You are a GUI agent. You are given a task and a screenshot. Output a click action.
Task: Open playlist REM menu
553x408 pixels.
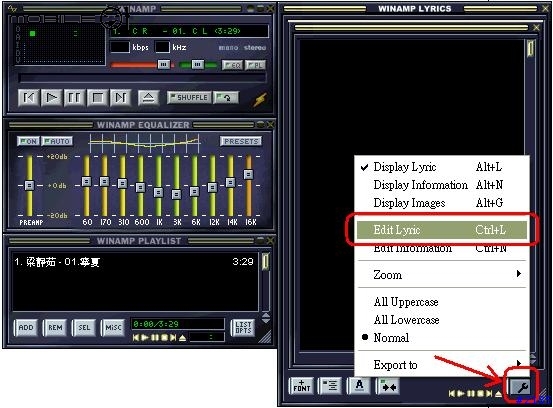(55, 328)
